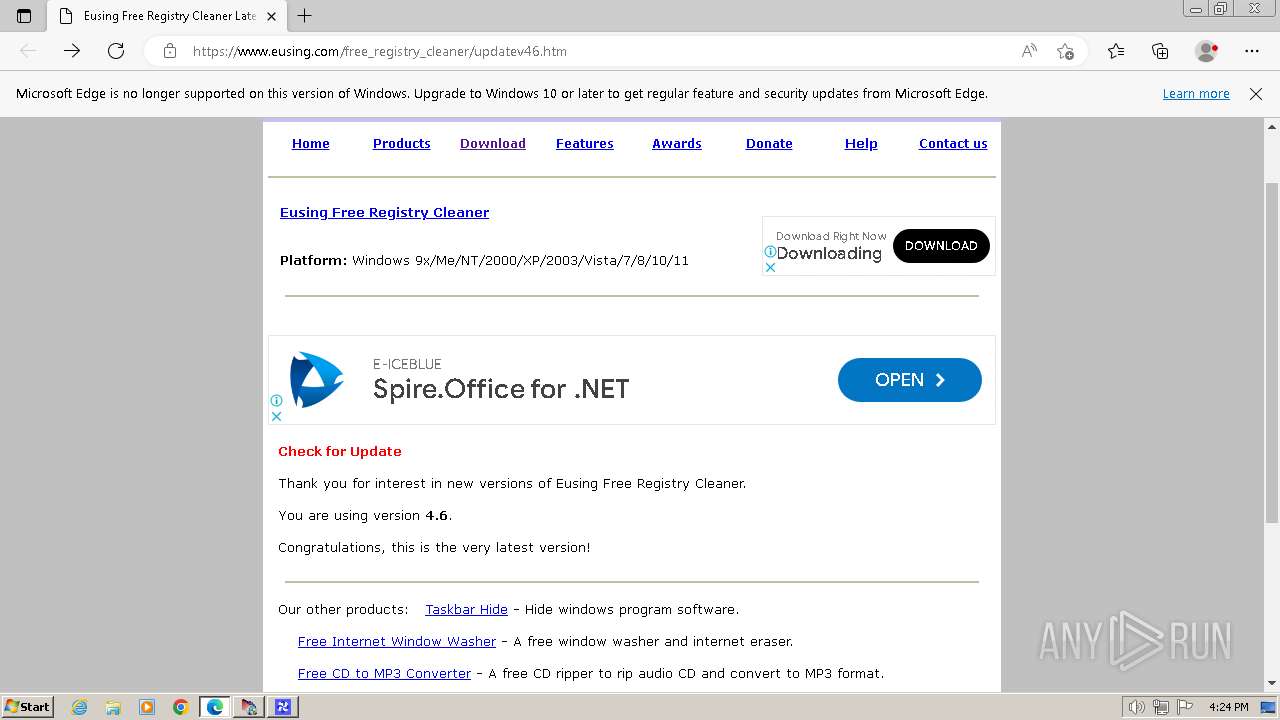View site information lock icon

pyautogui.click(x=170, y=51)
